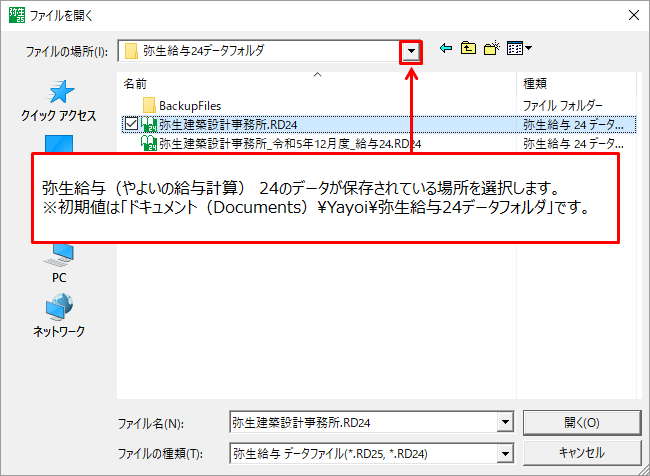
Task: Open the view menu icon
Action: pyautogui.click(x=519, y=49)
